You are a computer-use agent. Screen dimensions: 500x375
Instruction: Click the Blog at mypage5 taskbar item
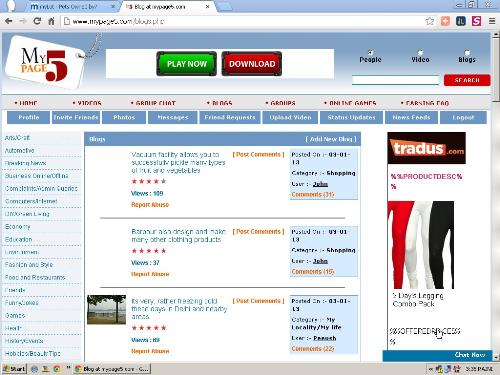[112, 369]
